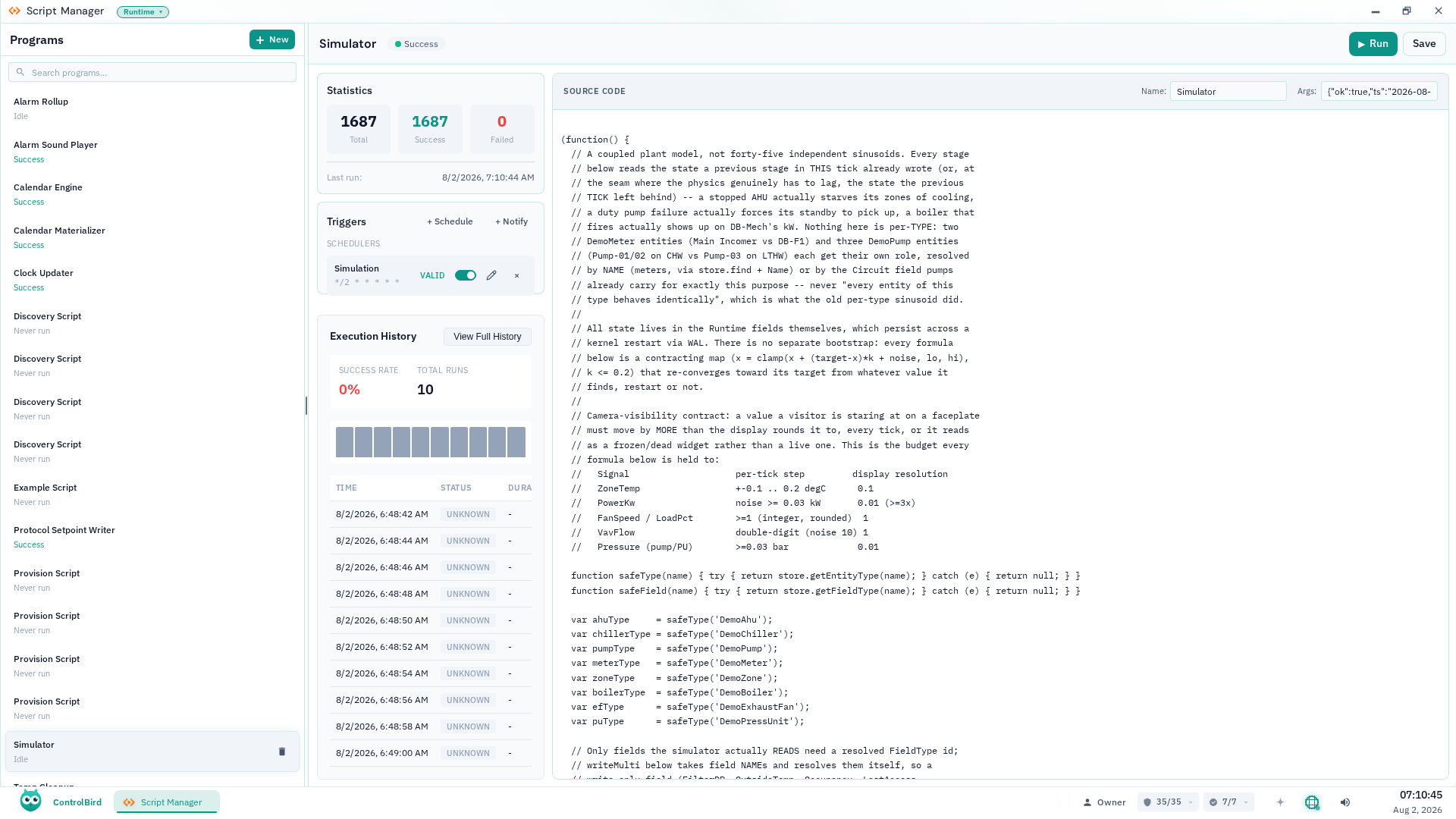Remove the Simulation scheduler with the x icon
The image size is (1456, 819).
517,276
